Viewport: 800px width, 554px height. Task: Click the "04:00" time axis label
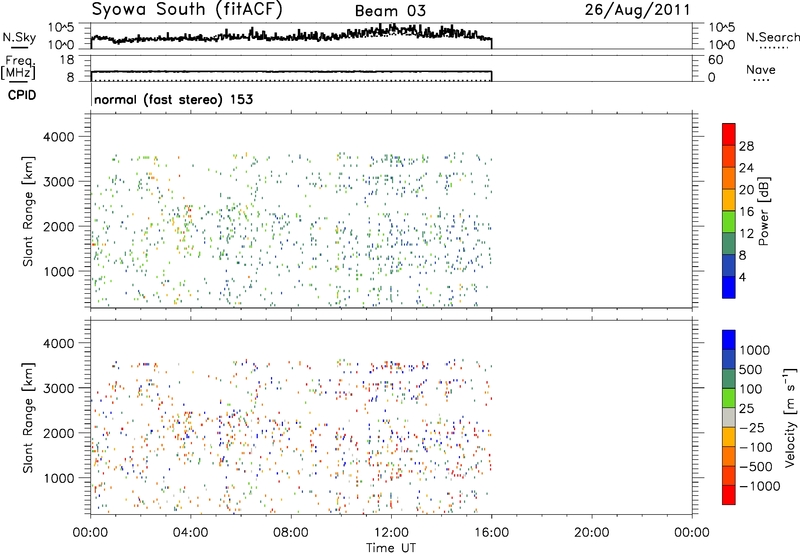pos(190,533)
